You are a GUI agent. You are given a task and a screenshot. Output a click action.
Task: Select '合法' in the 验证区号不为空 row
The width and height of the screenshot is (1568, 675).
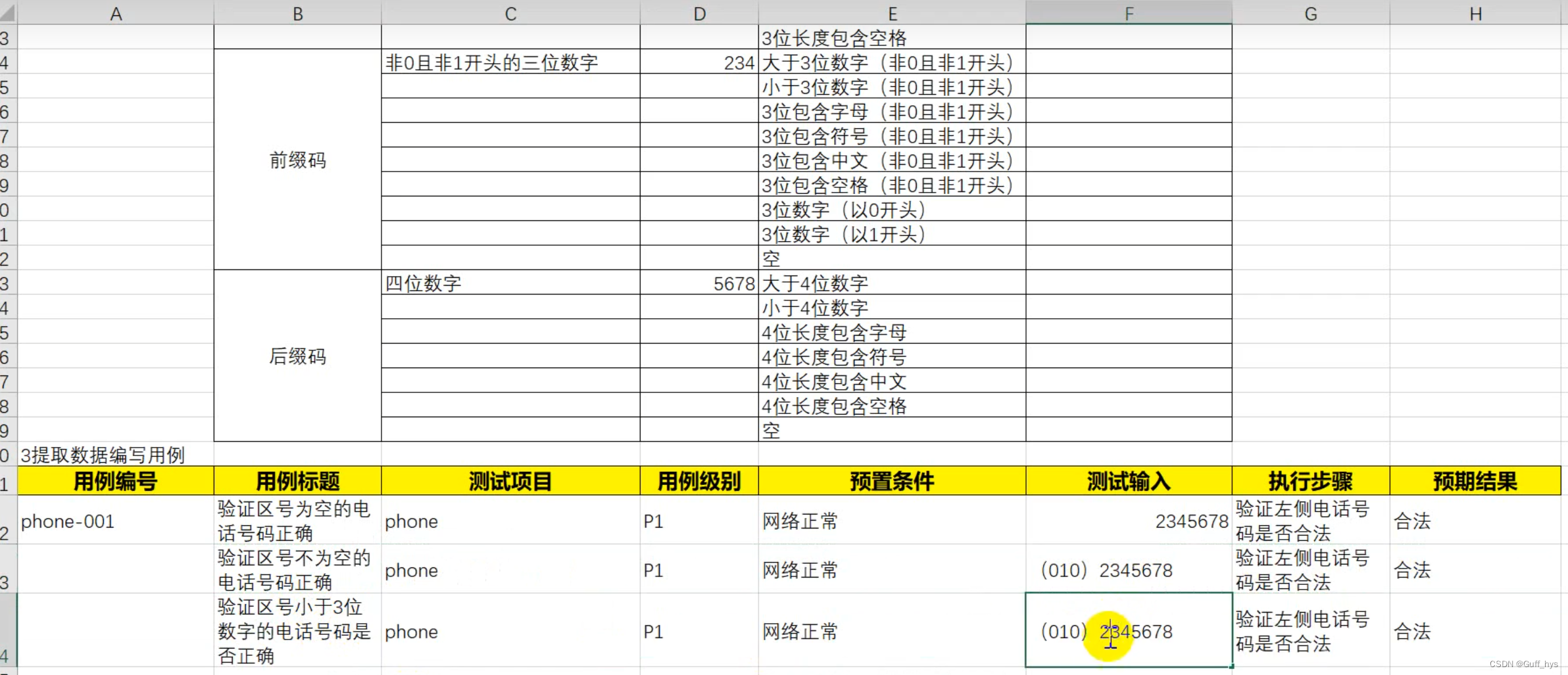1475,569
